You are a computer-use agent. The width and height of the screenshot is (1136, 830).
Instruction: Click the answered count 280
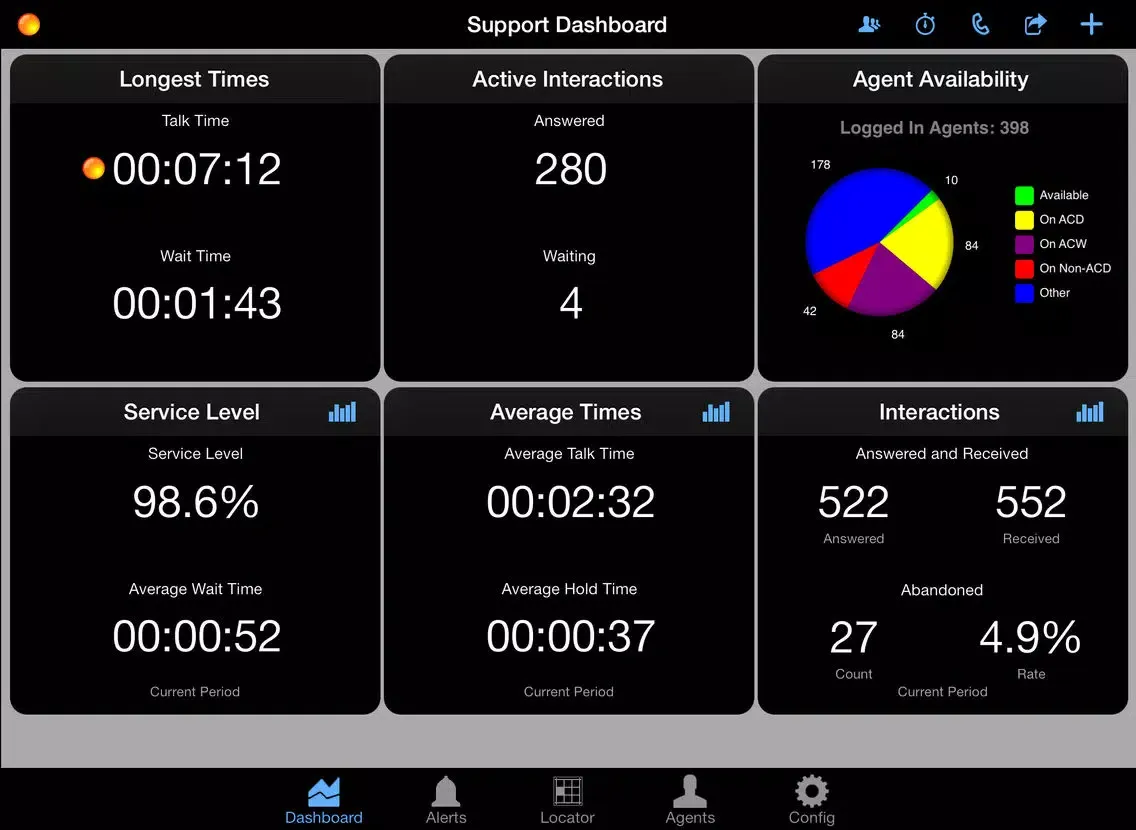click(570, 169)
